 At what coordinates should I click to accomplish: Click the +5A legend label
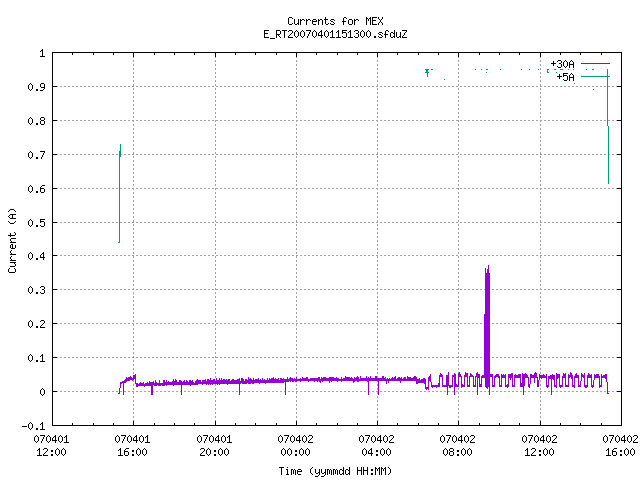565,77
